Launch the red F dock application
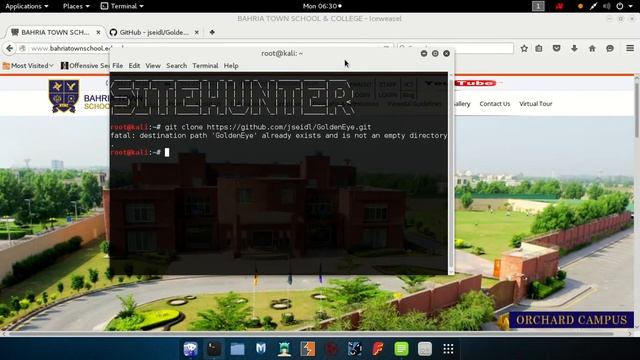This screenshot has width=640, height=360. coord(378,349)
